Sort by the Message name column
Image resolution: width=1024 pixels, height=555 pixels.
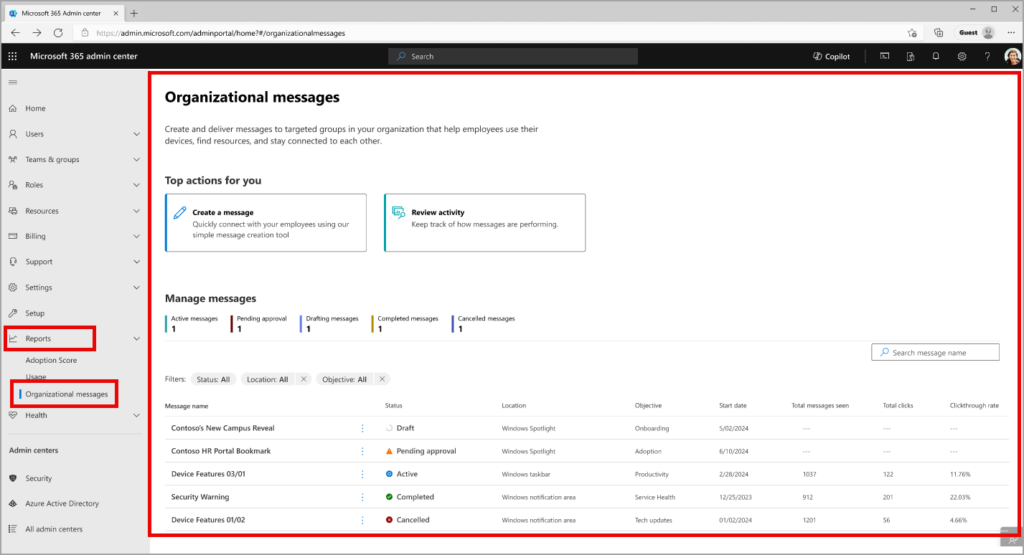point(186,406)
